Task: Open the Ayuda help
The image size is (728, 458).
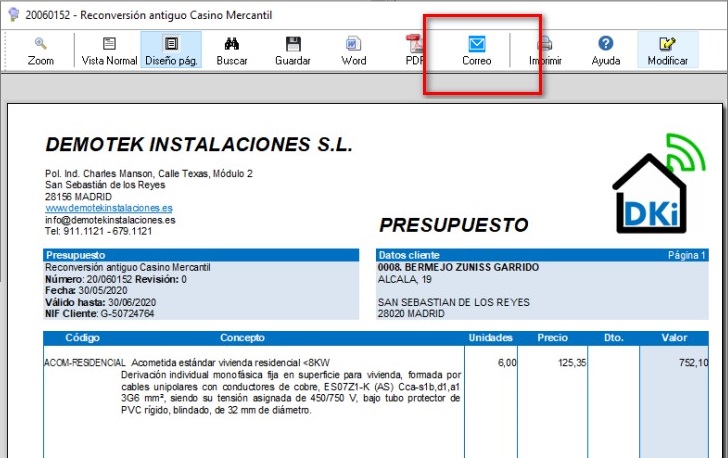Action: pyautogui.click(x=605, y=51)
